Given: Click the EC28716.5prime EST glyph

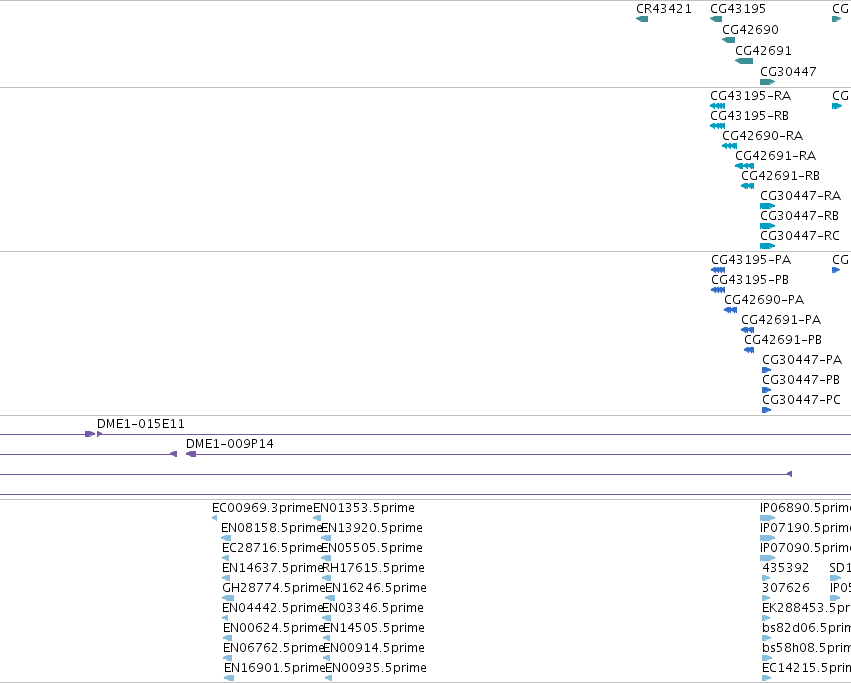Looking at the screenshot, I should 226,558.
